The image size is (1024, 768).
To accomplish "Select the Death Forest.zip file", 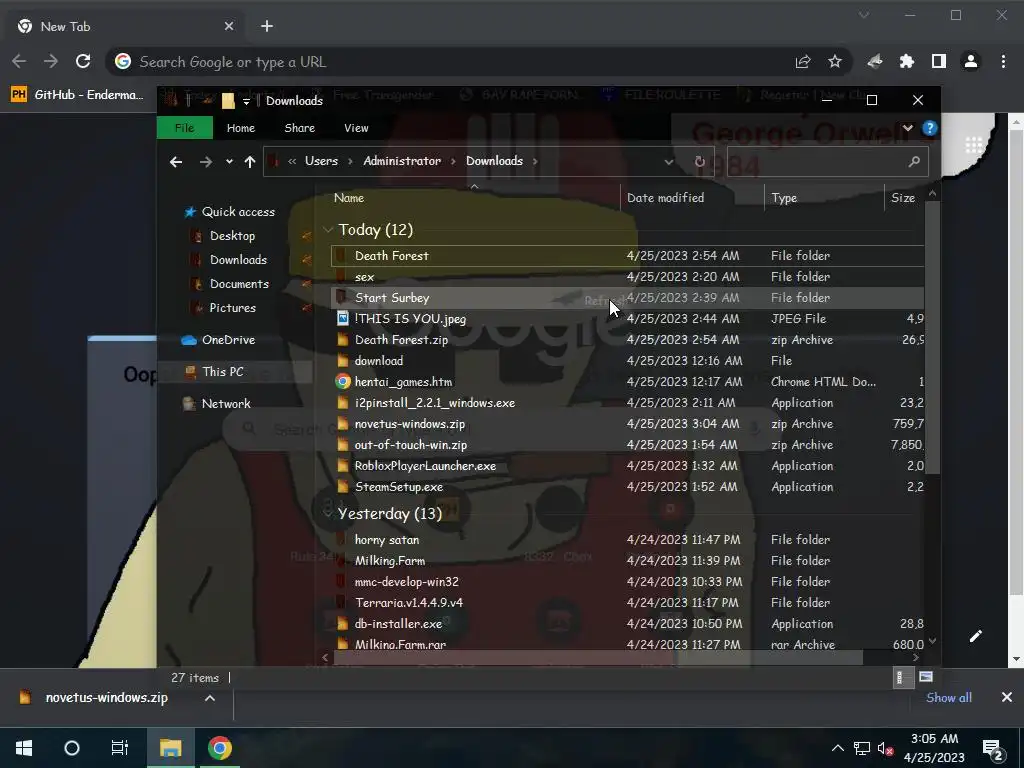I will (x=401, y=340).
